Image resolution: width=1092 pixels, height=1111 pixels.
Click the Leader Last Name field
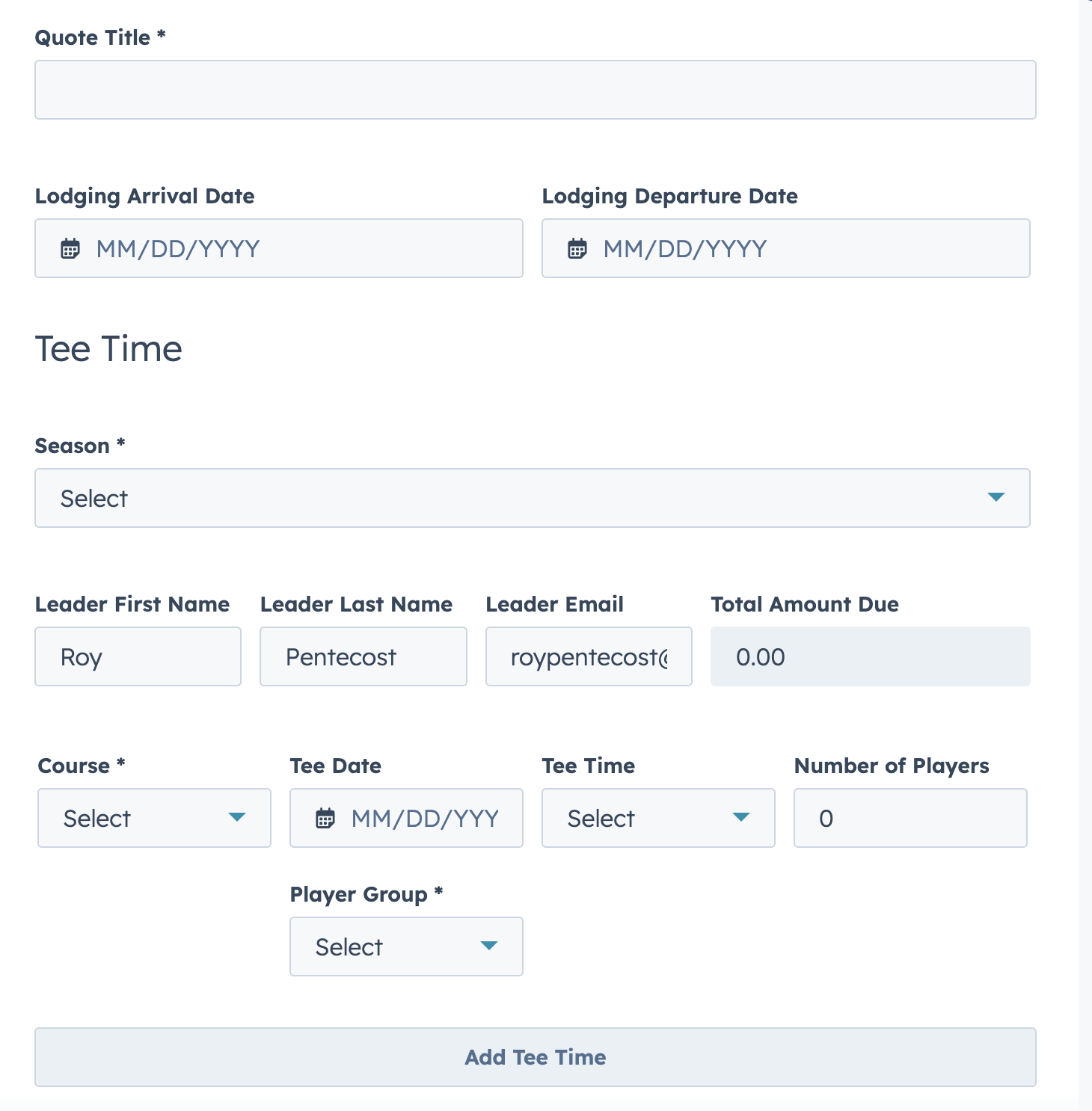click(x=363, y=656)
